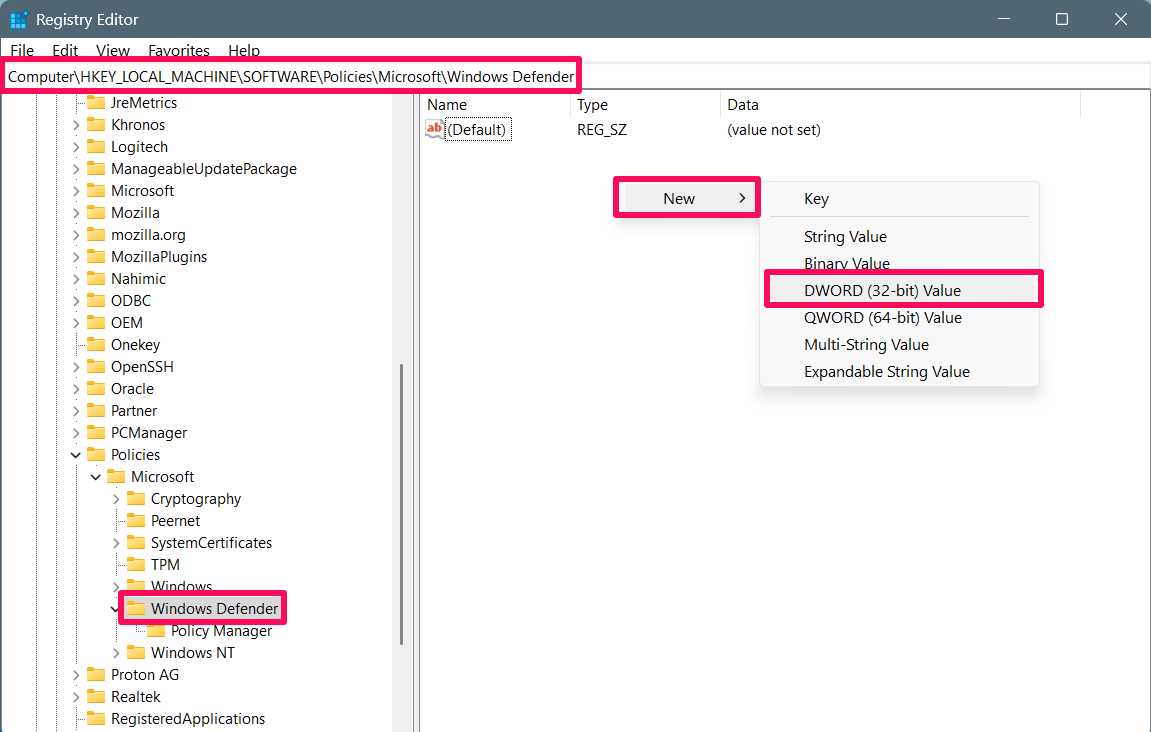Select the Microsoft key under SOFTWARE

pyautogui.click(x=142, y=191)
